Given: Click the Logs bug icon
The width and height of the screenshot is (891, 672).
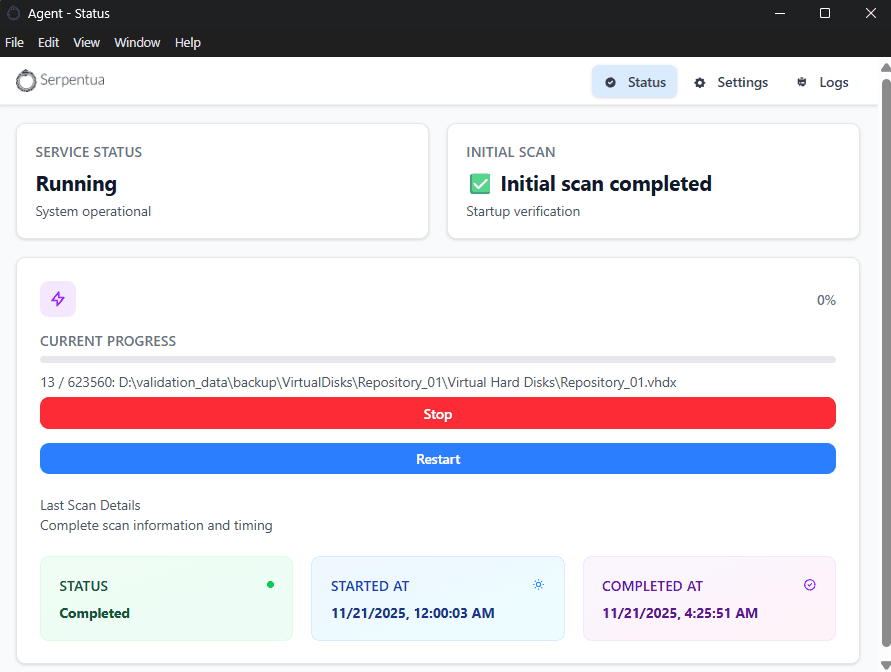Looking at the screenshot, I should (801, 81).
